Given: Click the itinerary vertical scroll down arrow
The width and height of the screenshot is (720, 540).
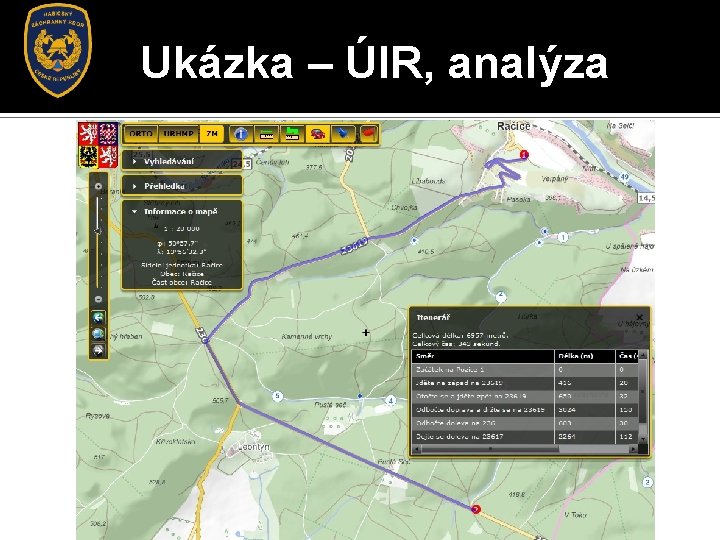Looking at the screenshot, I should click(x=643, y=439).
